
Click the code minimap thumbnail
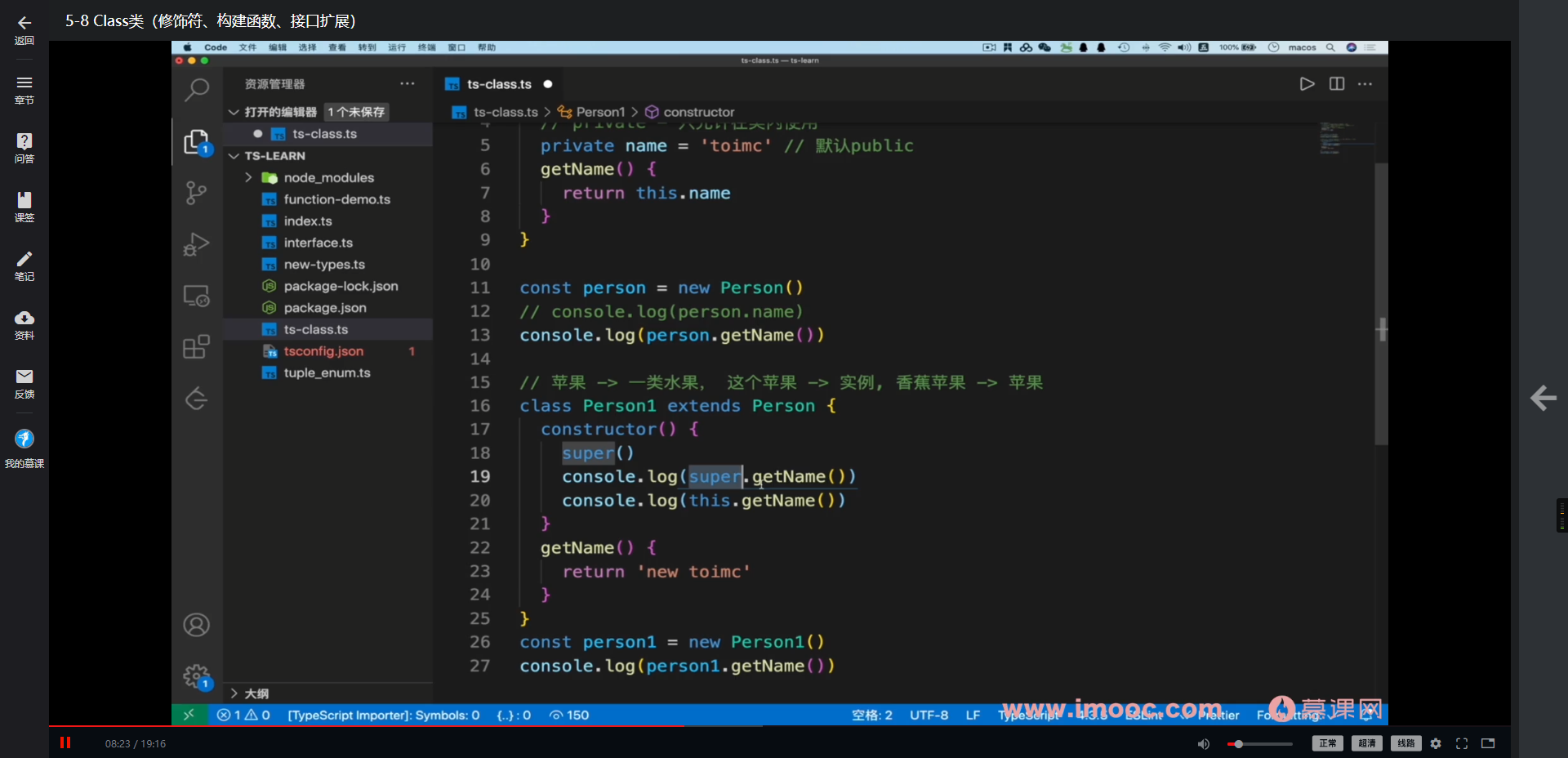[x=1345, y=138]
